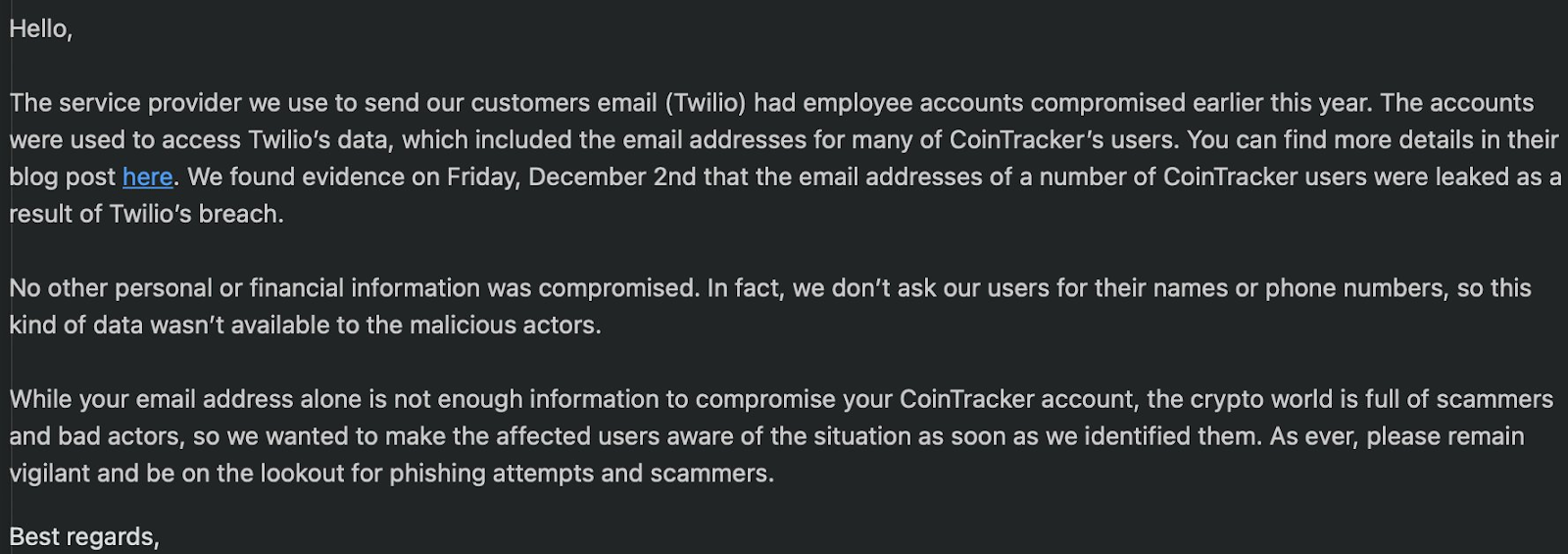Click the words 'phishing attempts and scammers'
The width and height of the screenshot is (1568, 554).
[581, 474]
